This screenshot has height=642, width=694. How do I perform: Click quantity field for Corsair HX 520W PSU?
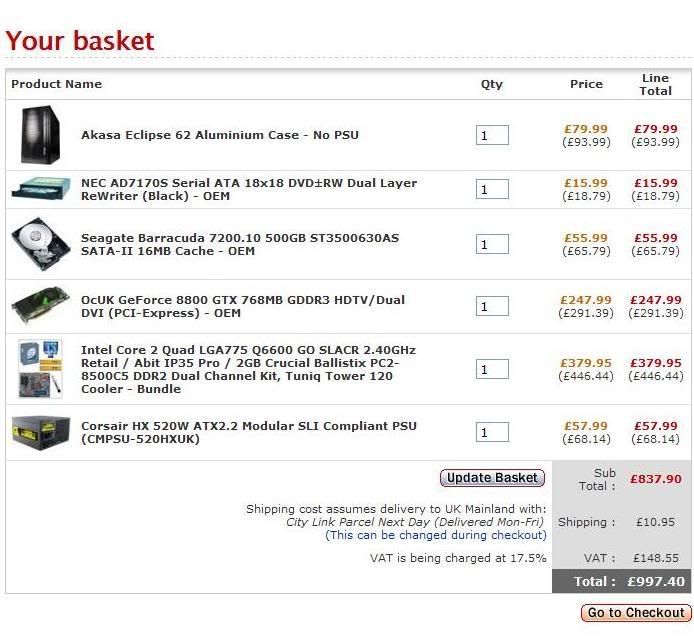(492, 433)
